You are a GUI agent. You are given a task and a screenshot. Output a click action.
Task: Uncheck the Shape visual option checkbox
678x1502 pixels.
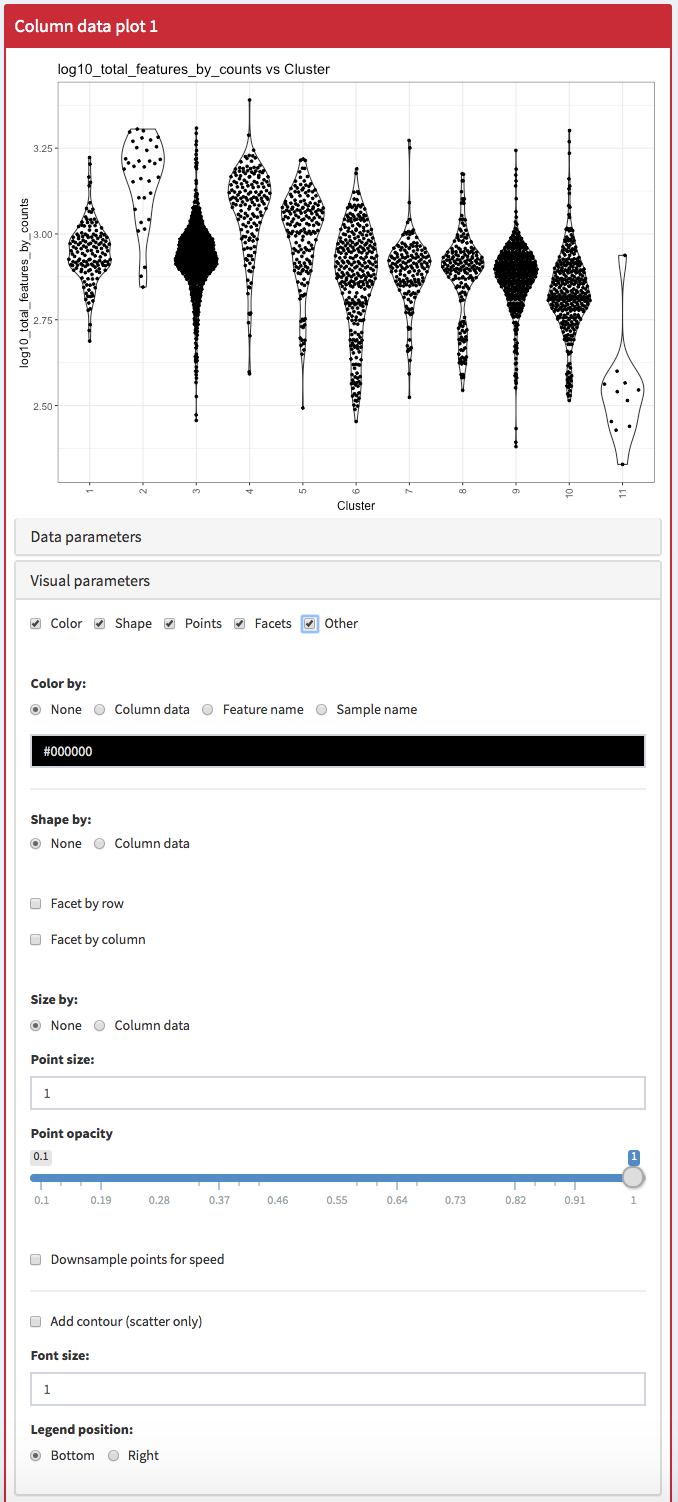coord(100,624)
